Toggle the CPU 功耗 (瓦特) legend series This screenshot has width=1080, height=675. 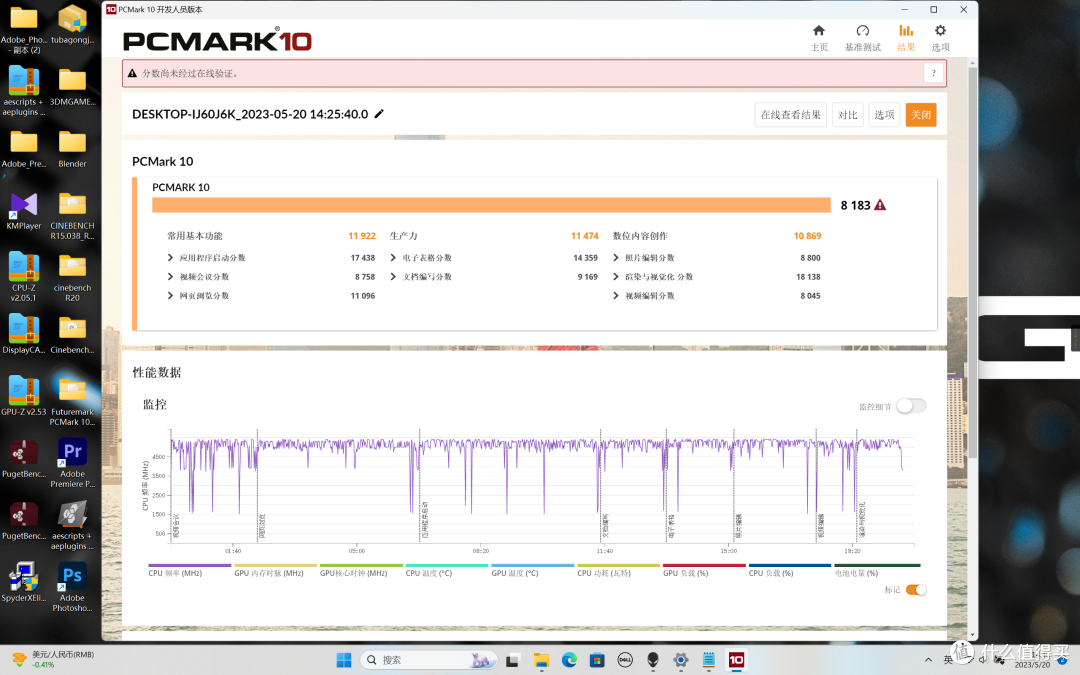click(x=619, y=571)
